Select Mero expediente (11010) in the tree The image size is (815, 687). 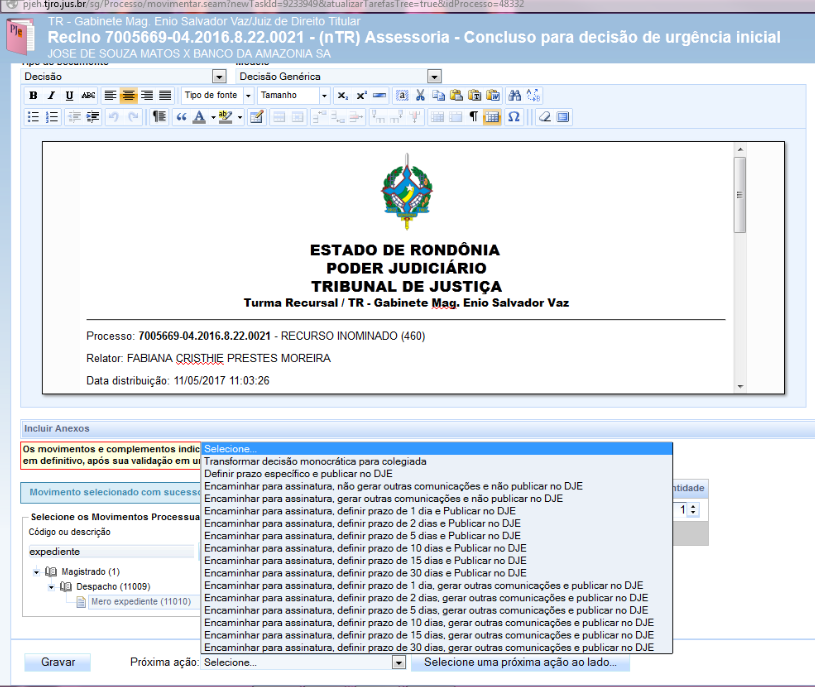pyautogui.click(x=141, y=602)
